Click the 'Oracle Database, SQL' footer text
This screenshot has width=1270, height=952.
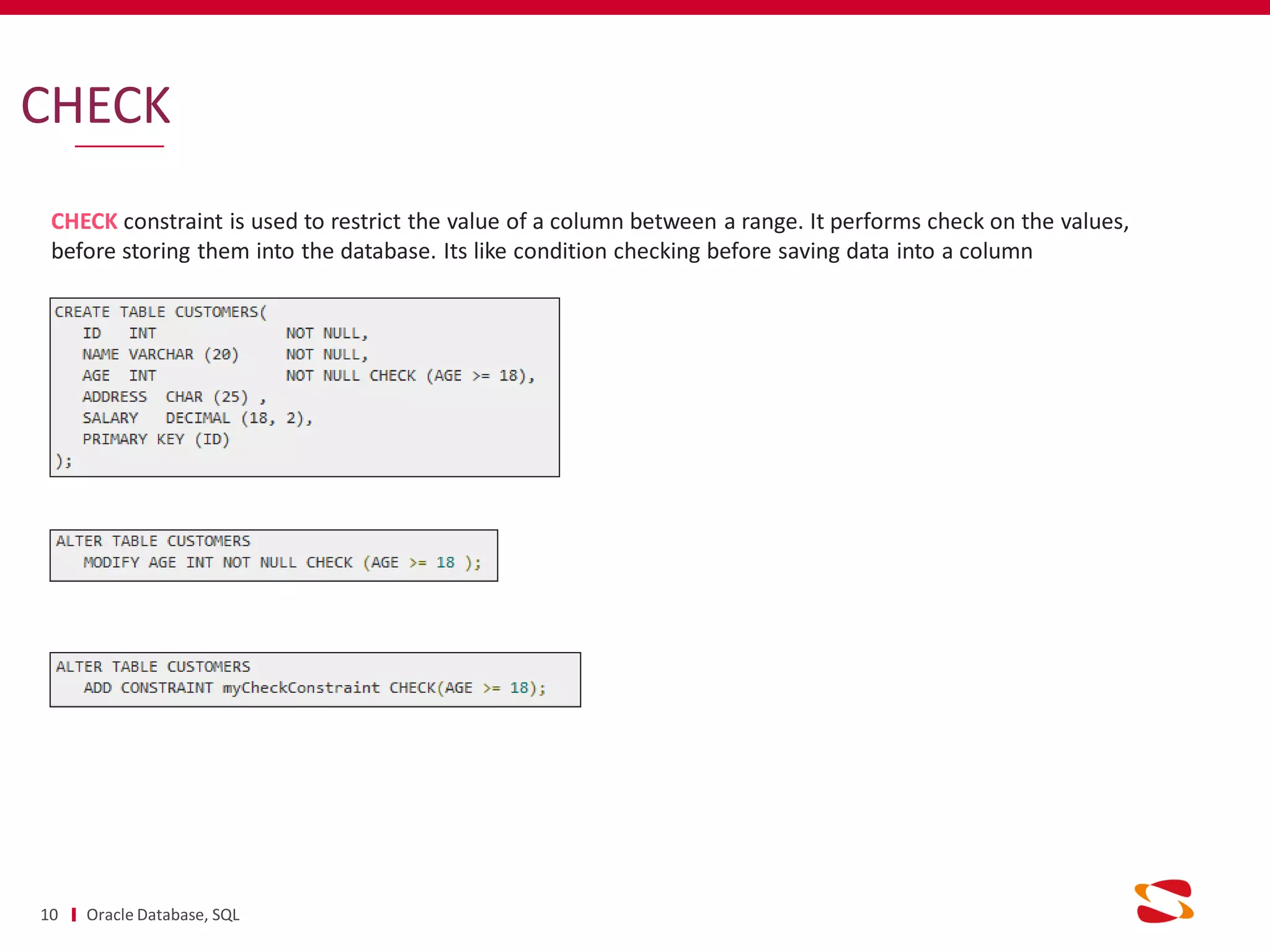tap(162, 915)
